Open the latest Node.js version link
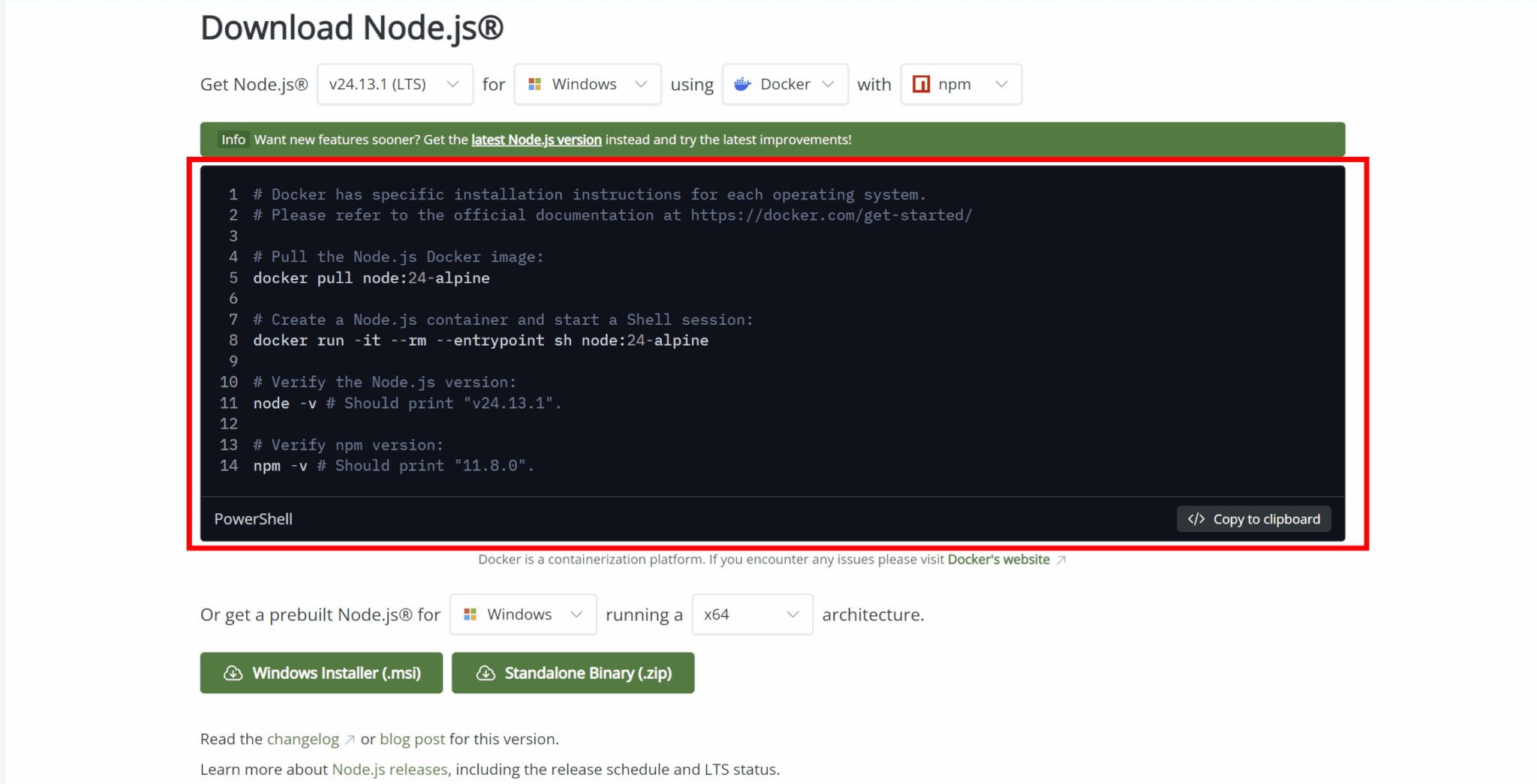 click(x=536, y=140)
